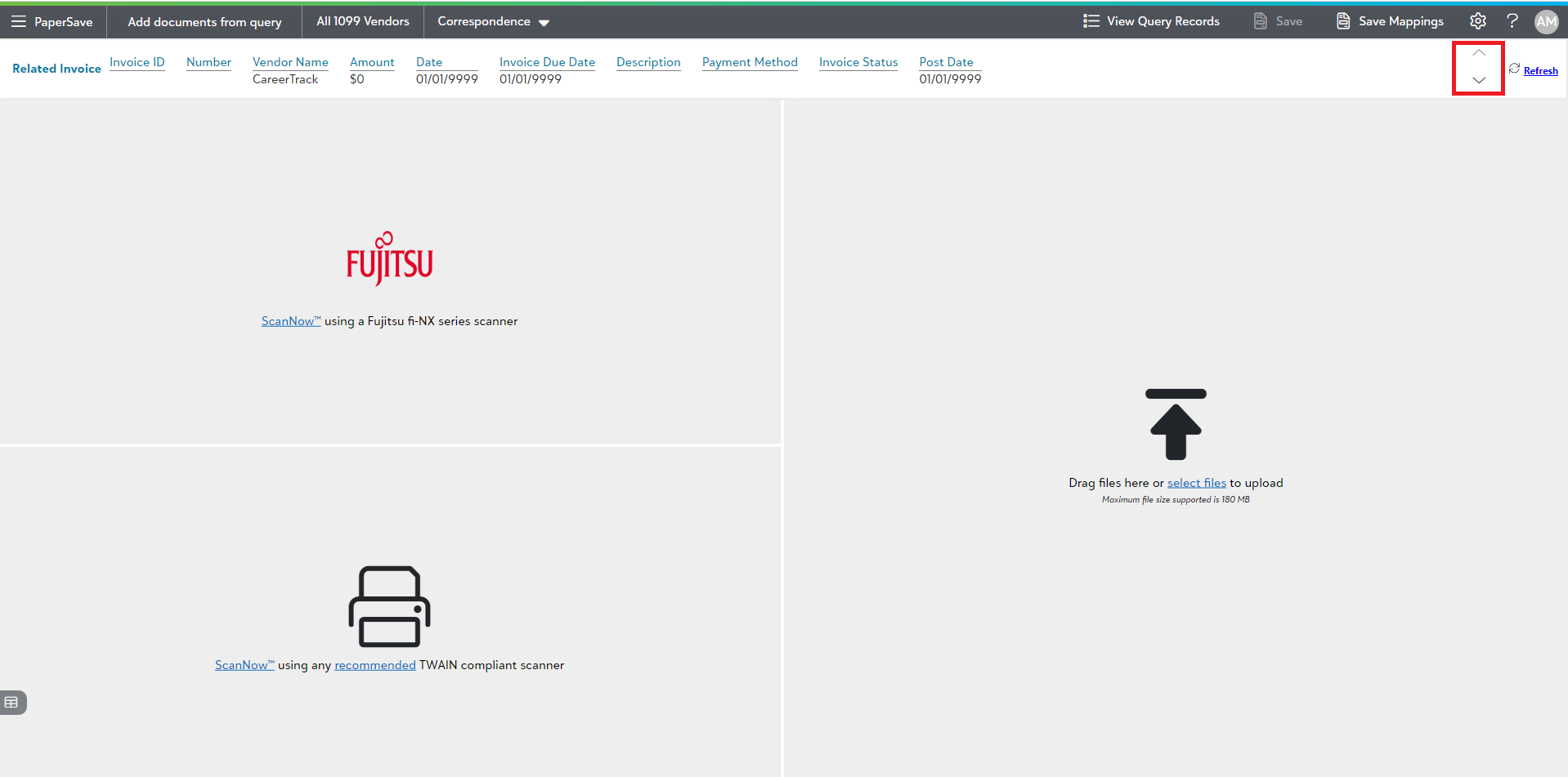Click the up chevron for previous record
This screenshot has width=1568, height=777.
pyautogui.click(x=1478, y=53)
